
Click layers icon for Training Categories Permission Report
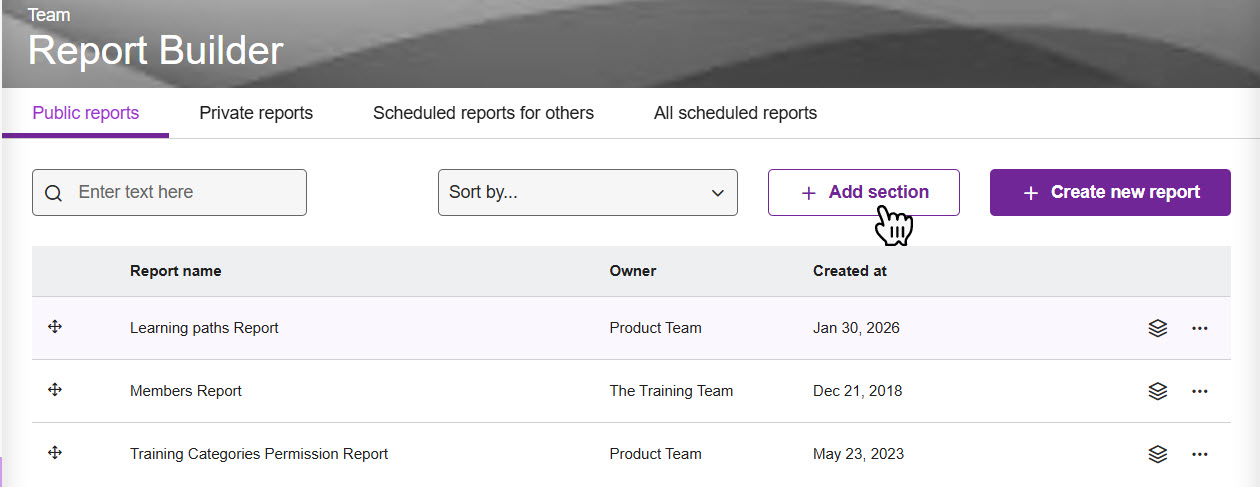point(1157,454)
